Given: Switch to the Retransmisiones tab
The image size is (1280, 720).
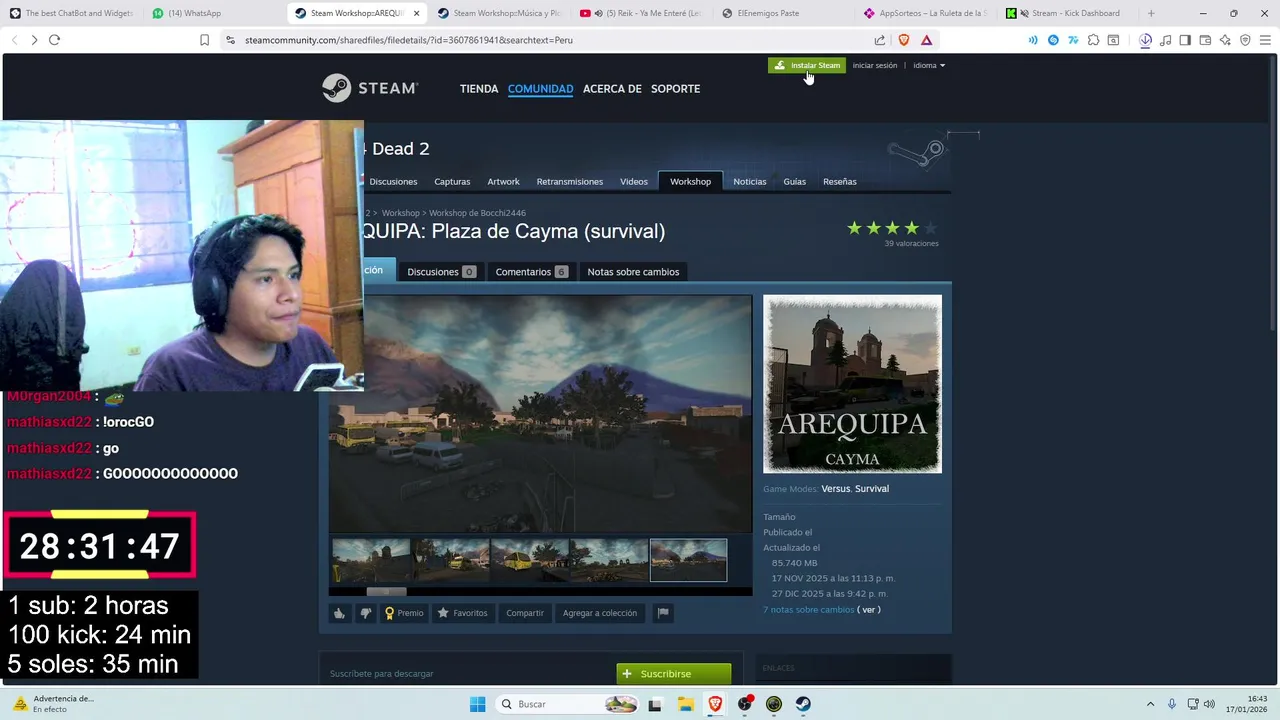Looking at the screenshot, I should point(570,182).
